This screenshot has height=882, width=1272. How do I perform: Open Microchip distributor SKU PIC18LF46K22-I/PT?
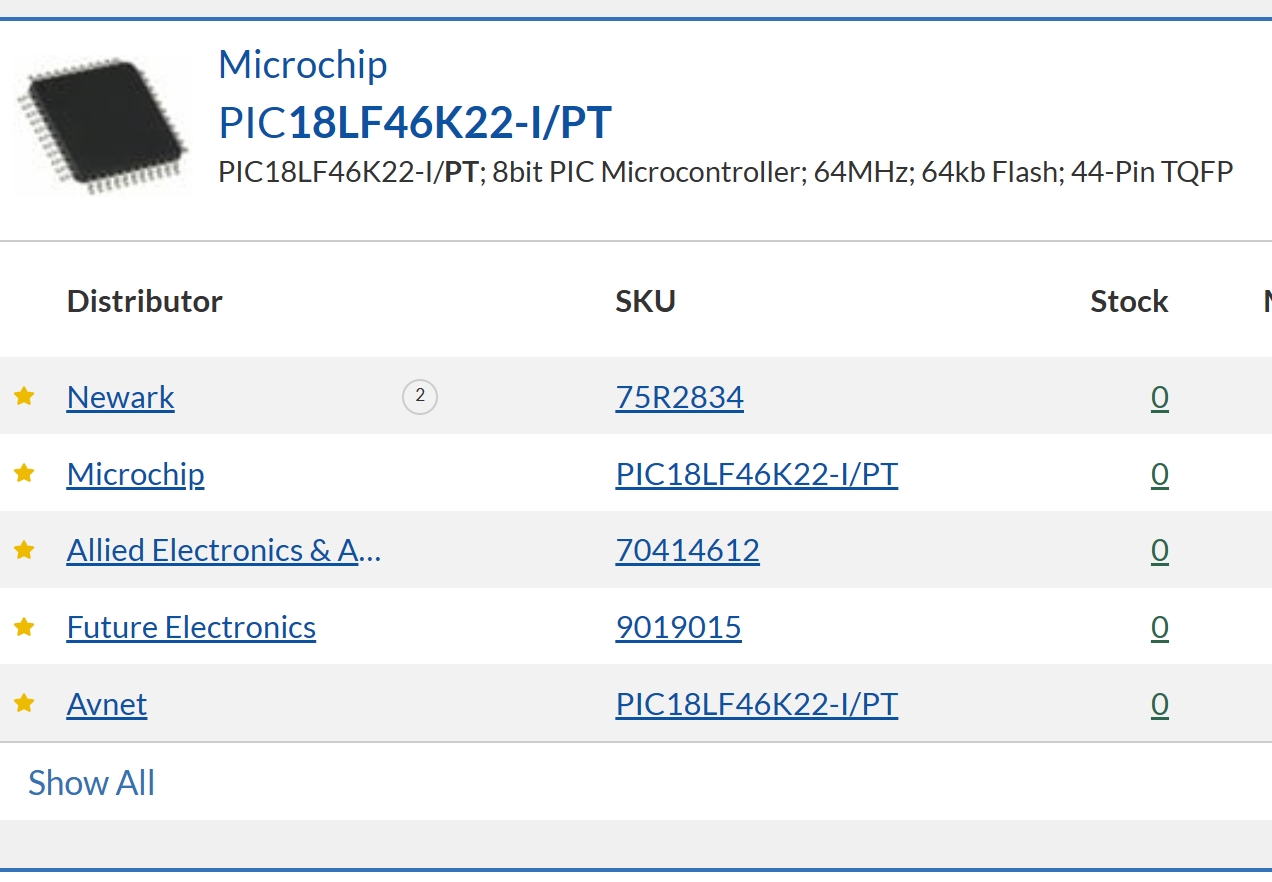[x=756, y=474]
